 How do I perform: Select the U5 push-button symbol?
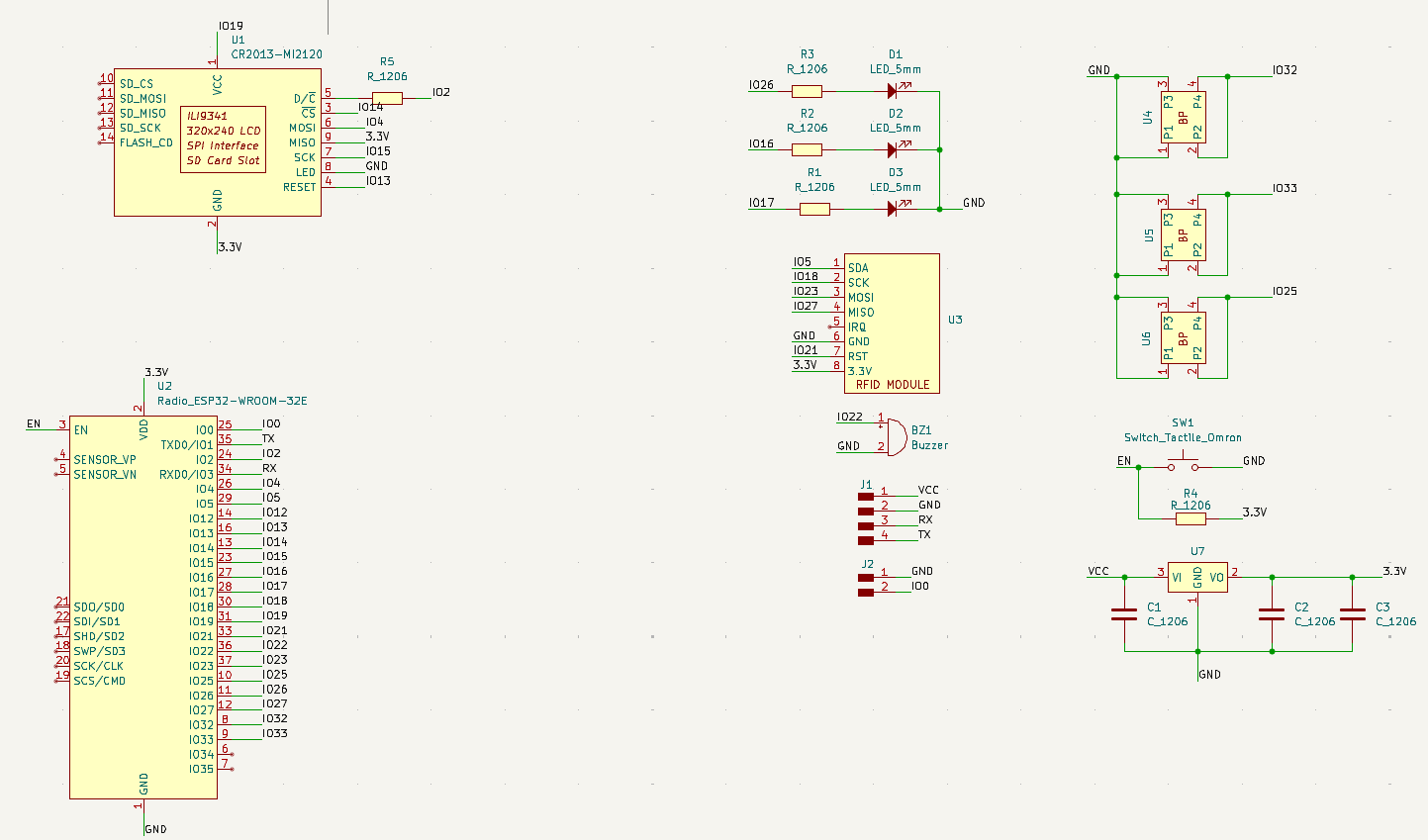tap(1183, 236)
